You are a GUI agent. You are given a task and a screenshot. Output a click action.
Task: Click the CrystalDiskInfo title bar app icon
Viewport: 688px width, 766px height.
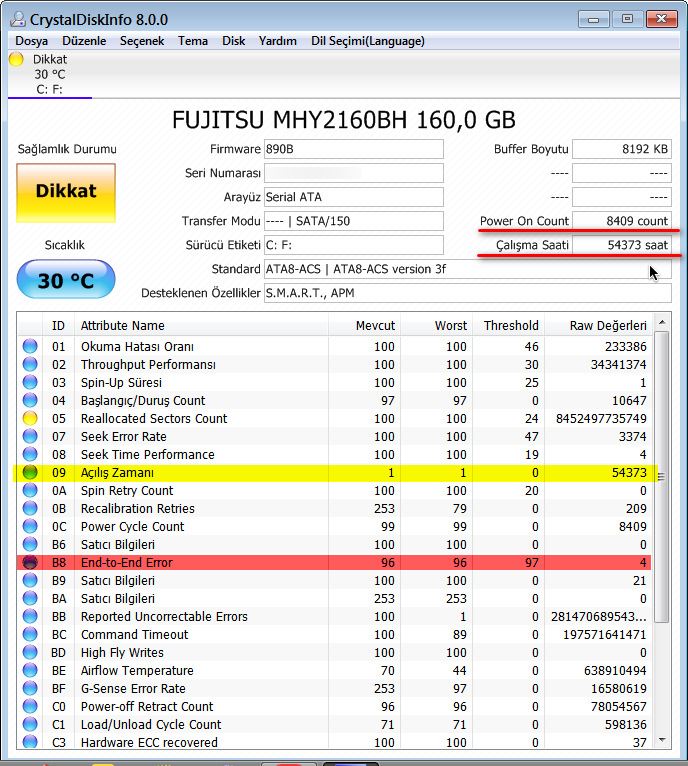tap(18, 20)
